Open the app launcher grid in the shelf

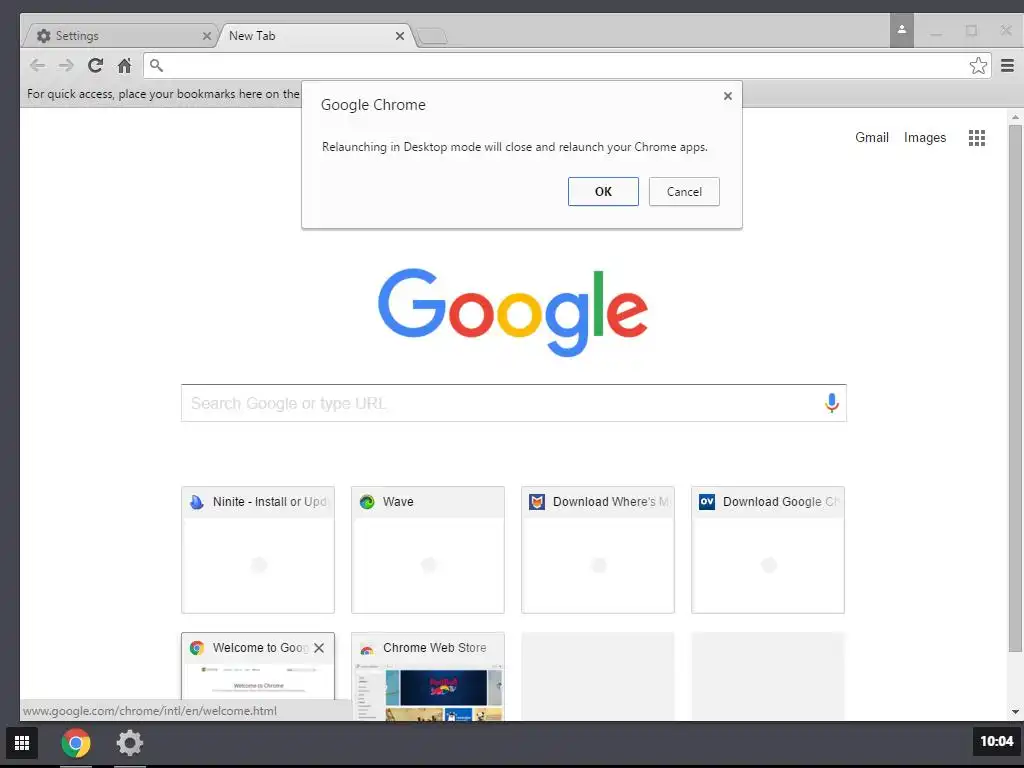click(x=22, y=743)
